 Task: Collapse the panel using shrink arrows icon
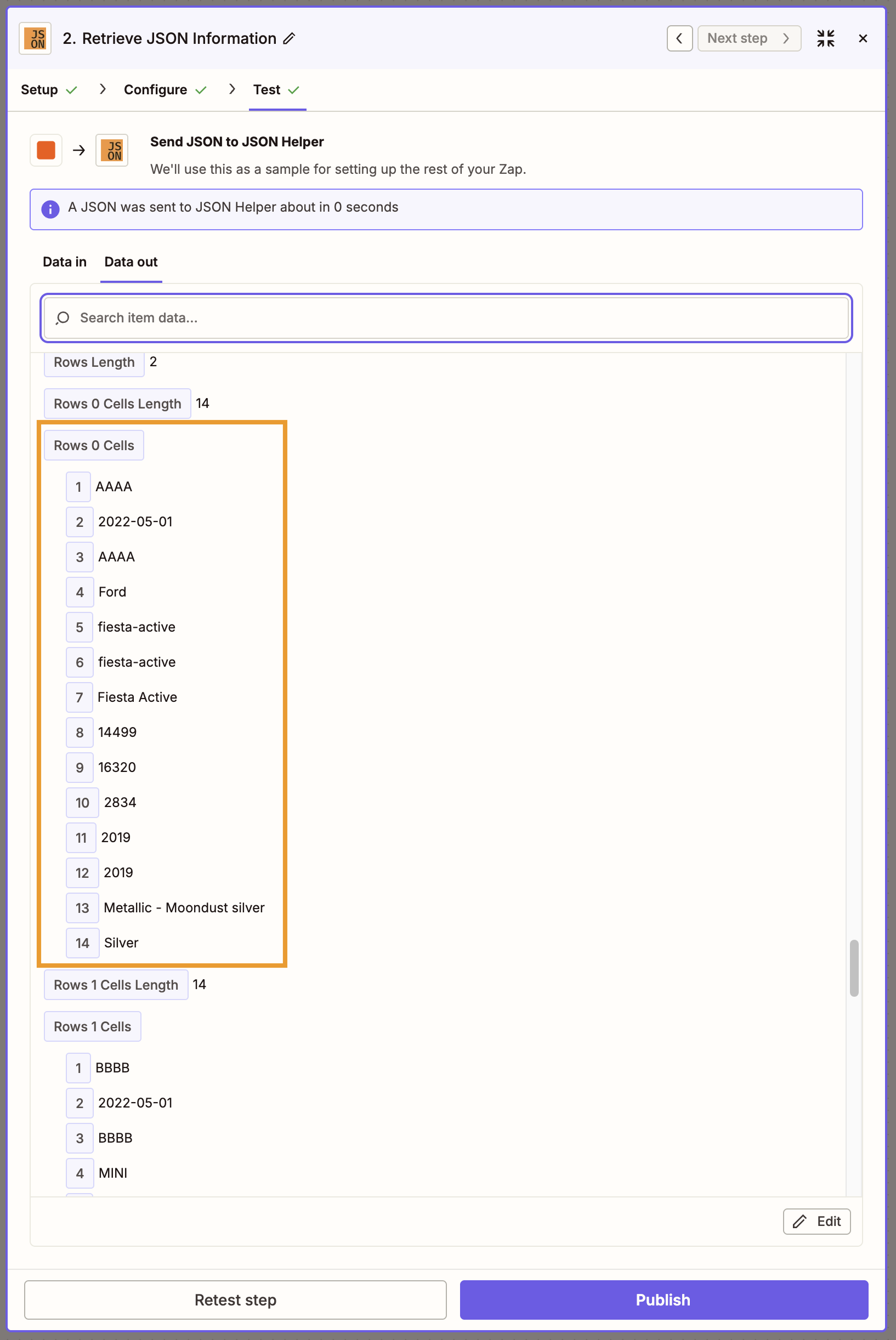(825, 38)
